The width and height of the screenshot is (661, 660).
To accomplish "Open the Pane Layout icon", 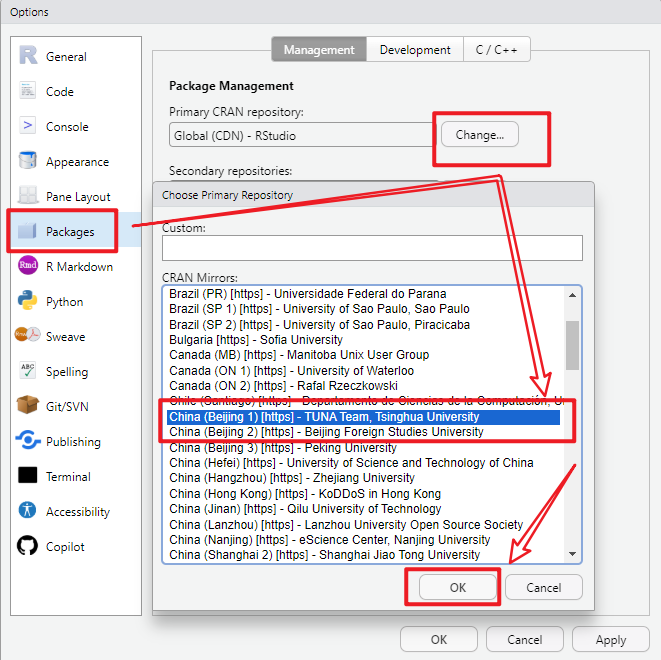I will (28, 197).
